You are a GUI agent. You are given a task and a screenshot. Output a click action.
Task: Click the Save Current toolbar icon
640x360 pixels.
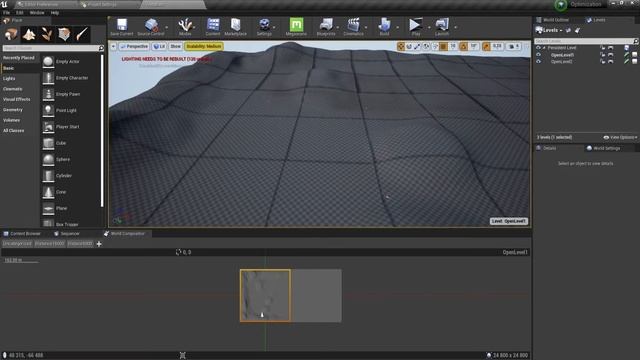(x=122, y=25)
